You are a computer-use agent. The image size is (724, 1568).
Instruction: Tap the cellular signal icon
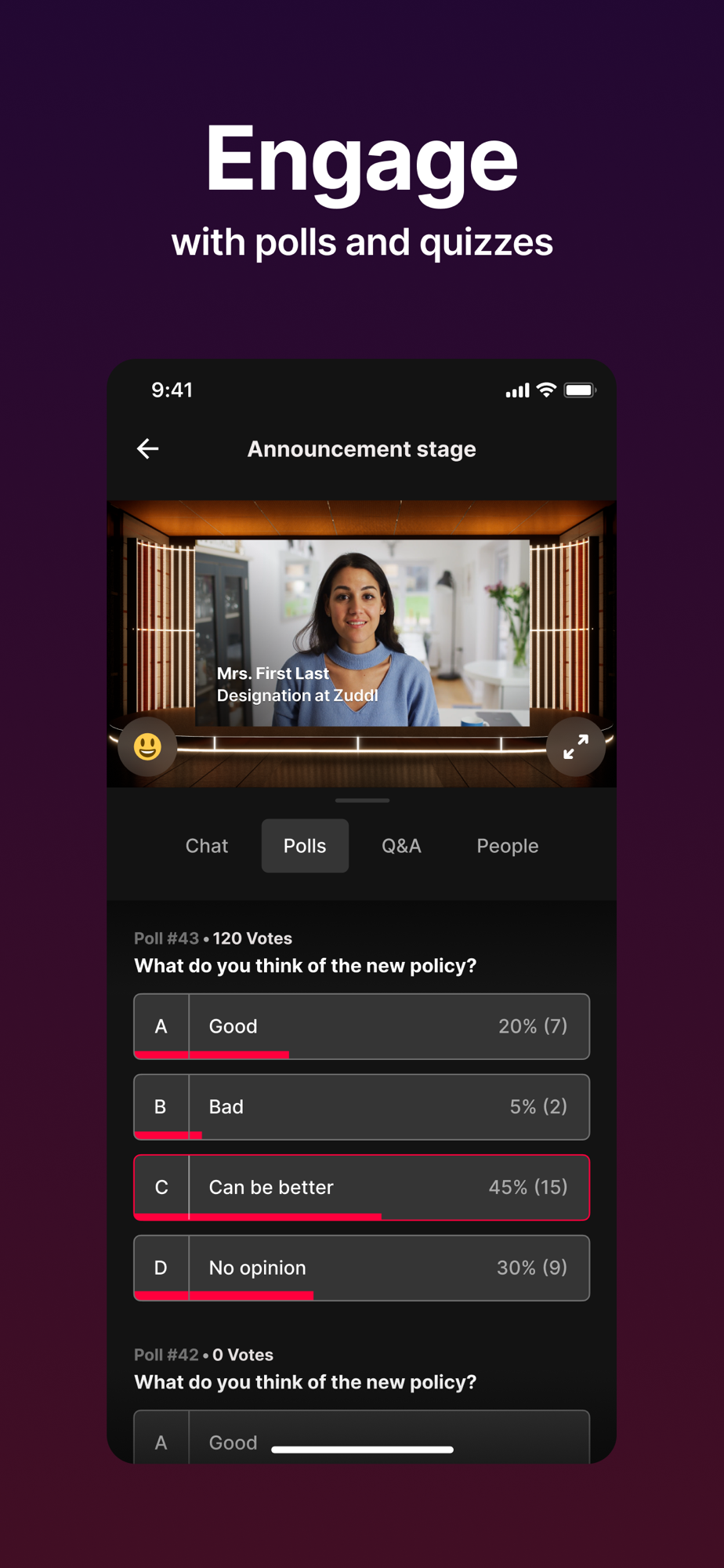(517, 390)
